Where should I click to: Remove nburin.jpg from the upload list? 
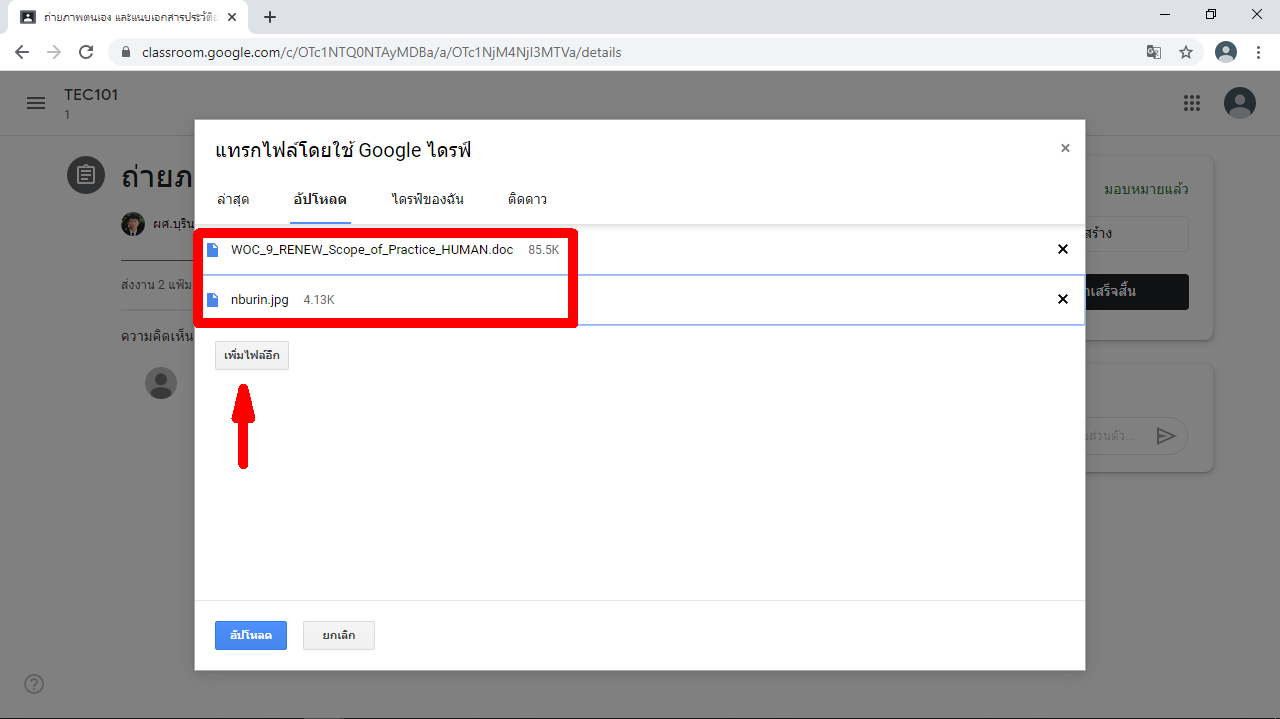(x=1063, y=299)
